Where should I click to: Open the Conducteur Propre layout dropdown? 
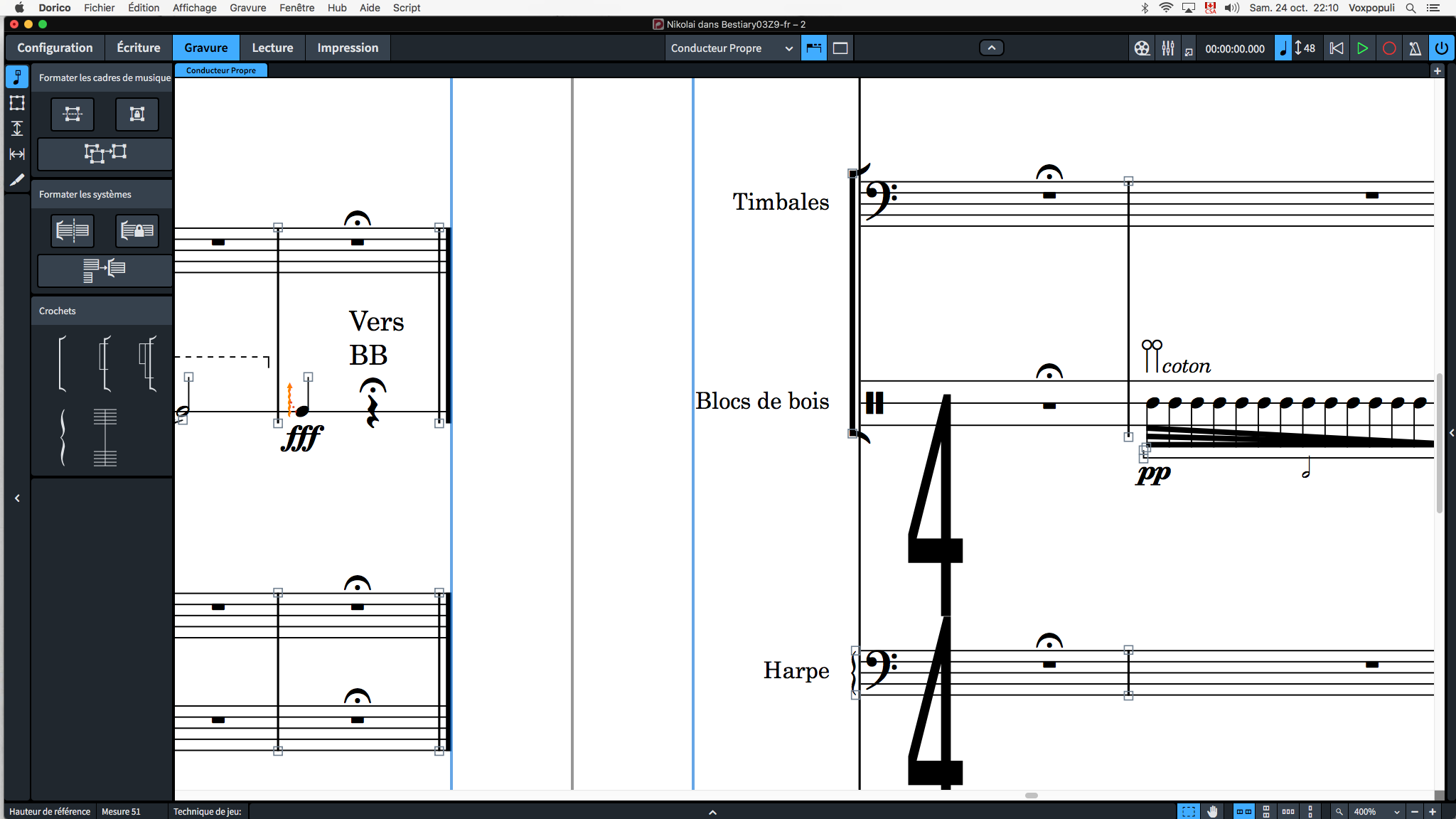(x=732, y=48)
